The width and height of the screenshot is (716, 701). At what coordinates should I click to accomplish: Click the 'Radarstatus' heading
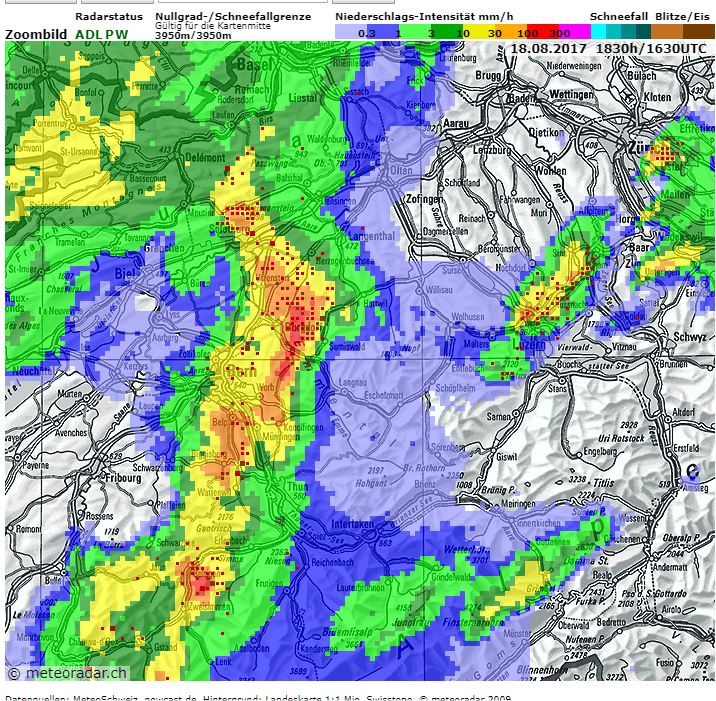pos(109,16)
